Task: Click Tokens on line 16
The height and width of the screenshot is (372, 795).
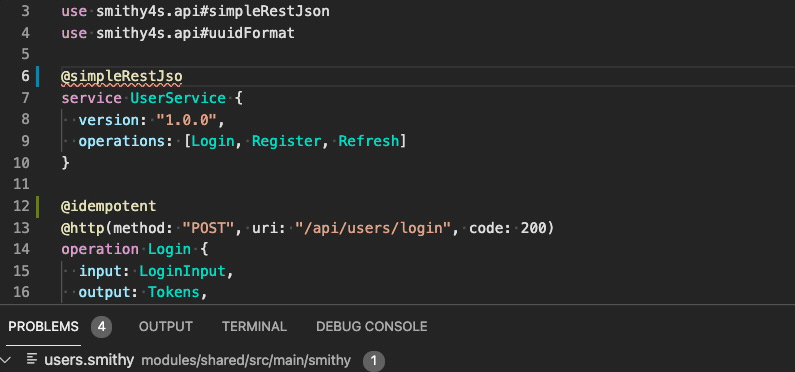Action: tap(174, 292)
